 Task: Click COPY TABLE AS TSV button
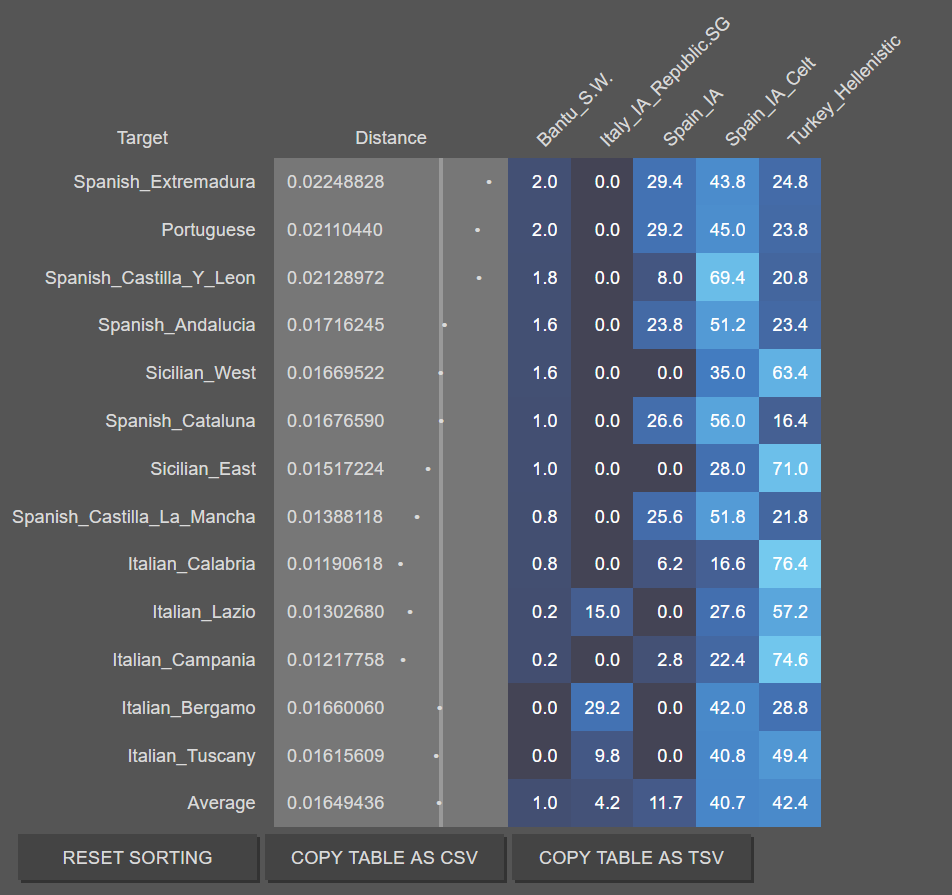(x=632, y=857)
